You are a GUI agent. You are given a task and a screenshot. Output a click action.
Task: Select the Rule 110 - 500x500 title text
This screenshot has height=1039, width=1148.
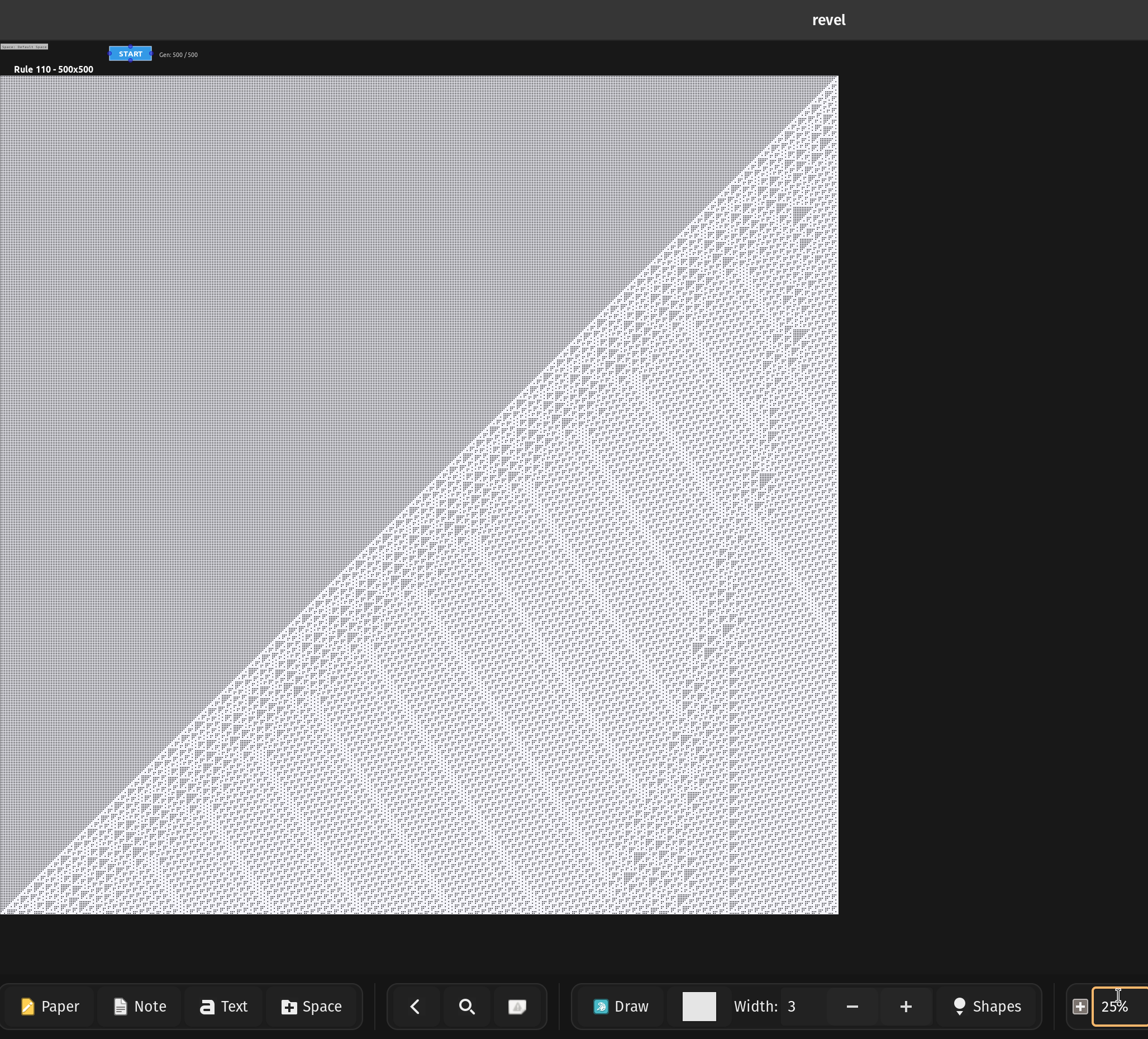point(54,69)
